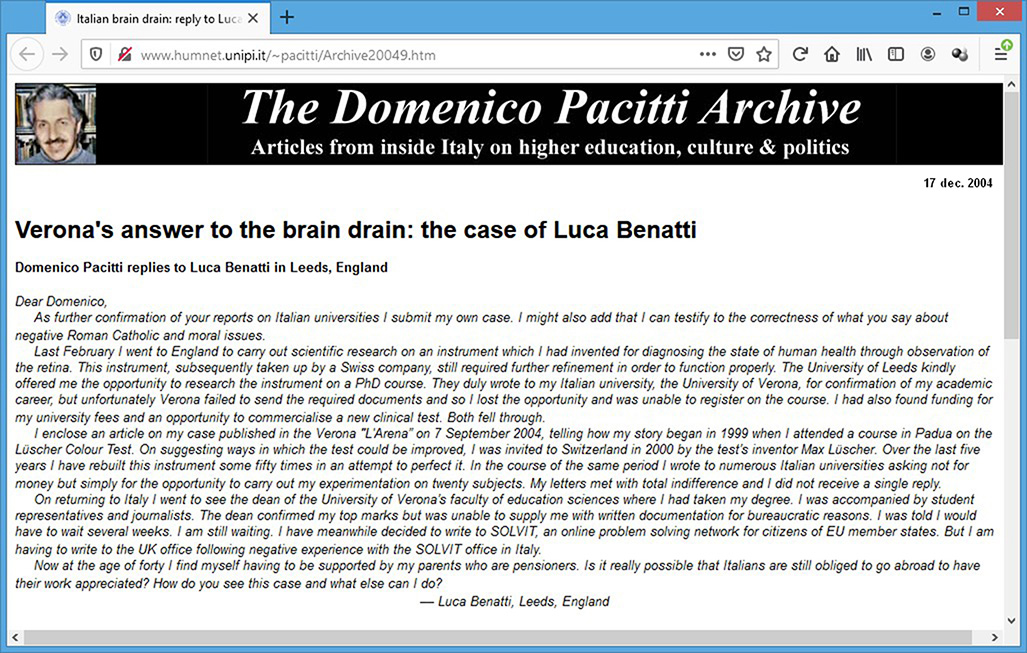Reload the current page

point(800,55)
